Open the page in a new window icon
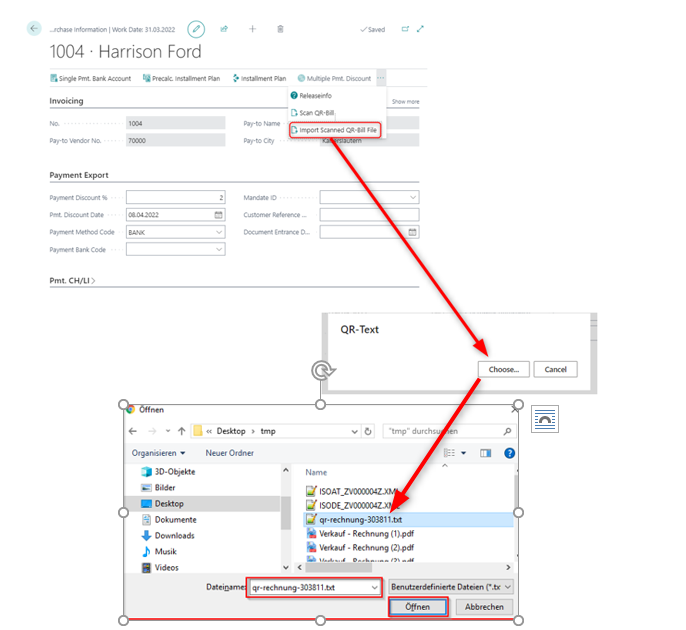The width and height of the screenshot is (686, 630). point(405,29)
